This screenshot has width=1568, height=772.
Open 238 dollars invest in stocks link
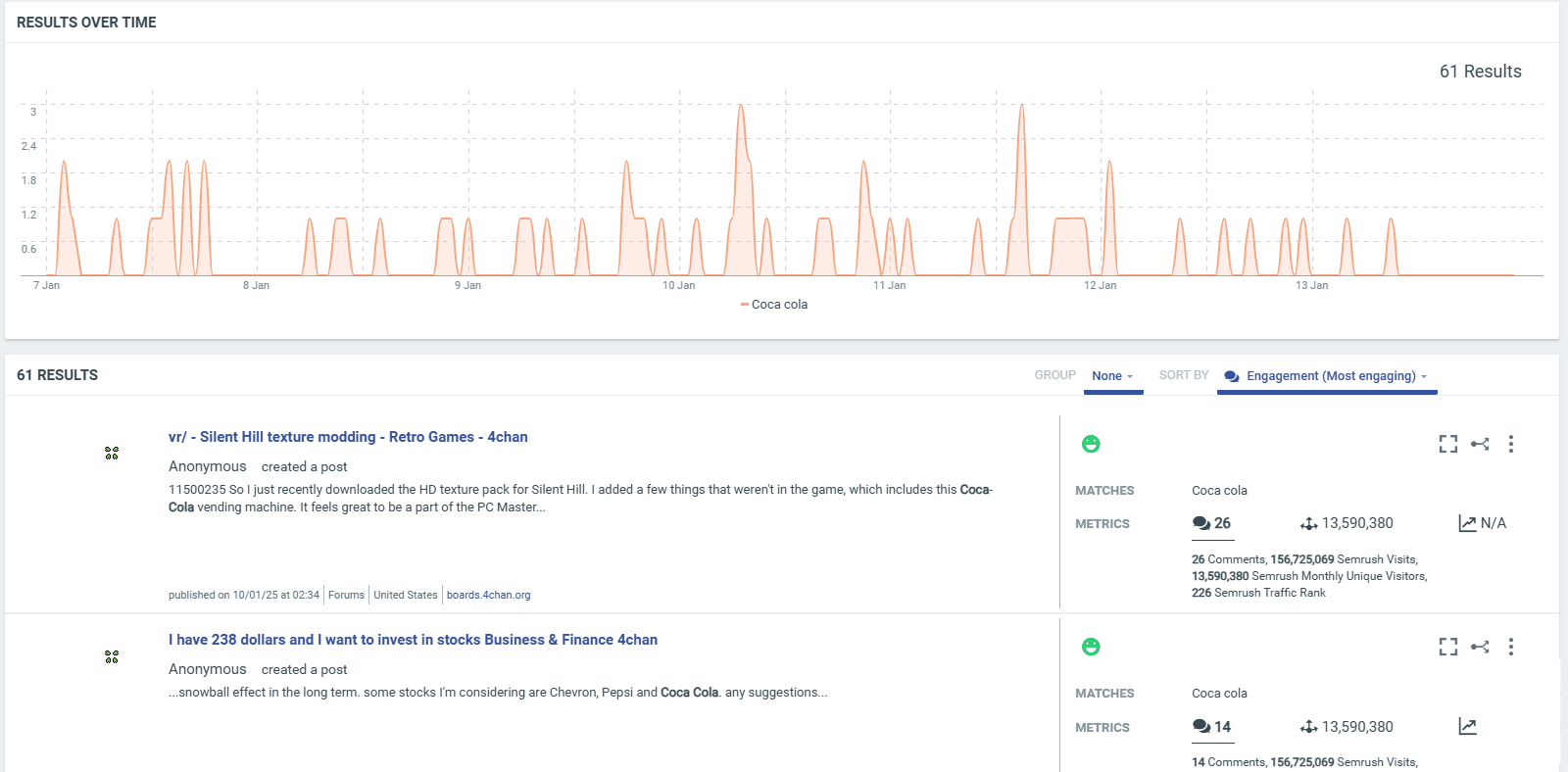[x=413, y=640]
